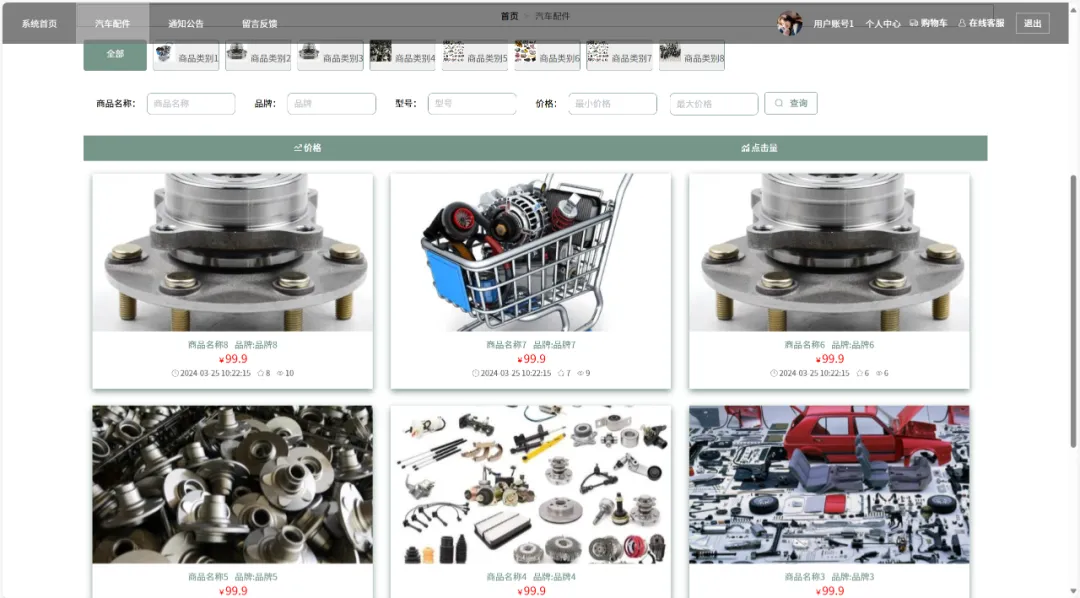Image resolution: width=1080 pixels, height=598 pixels.
Task: Click the views eye icon on 商品名称6 card
Action: coord(879,373)
